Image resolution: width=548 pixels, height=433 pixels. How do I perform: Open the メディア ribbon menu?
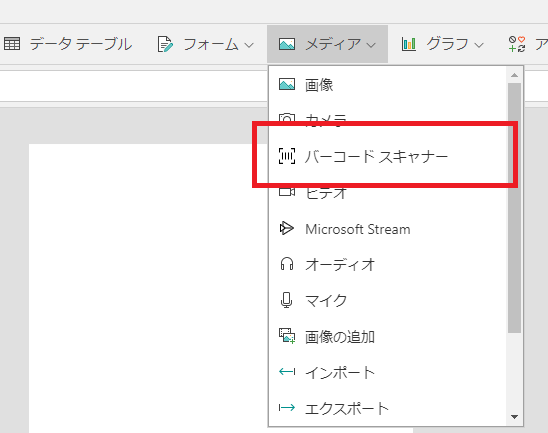click(x=327, y=44)
